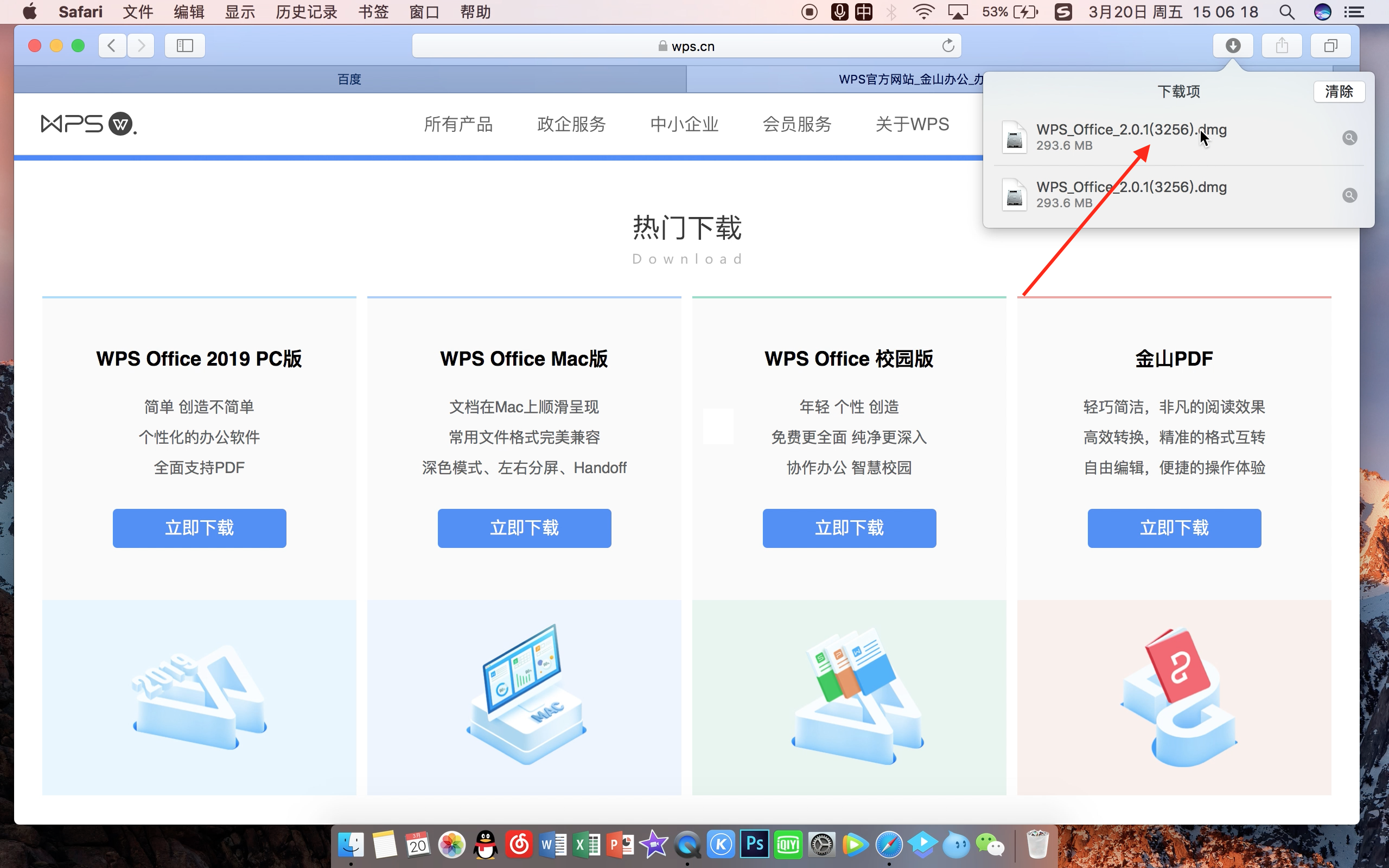This screenshot has height=868, width=1389.
Task: Click the Bluetooth status icon
Action: click(x=891, y=12)
